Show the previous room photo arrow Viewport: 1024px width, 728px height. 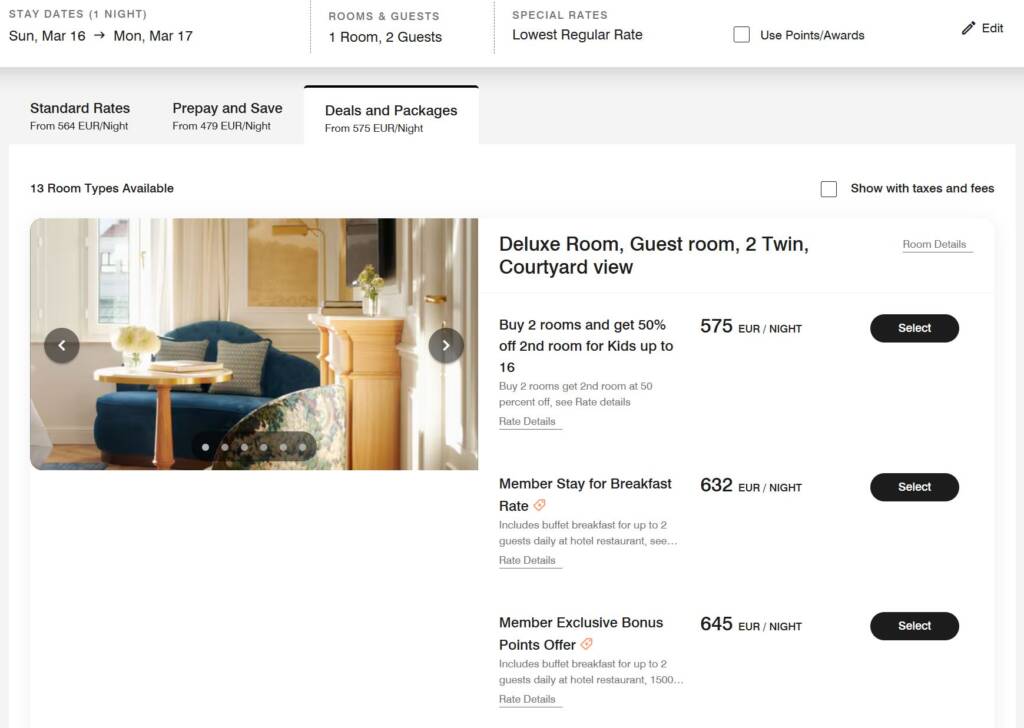click(x=62, y=345)
